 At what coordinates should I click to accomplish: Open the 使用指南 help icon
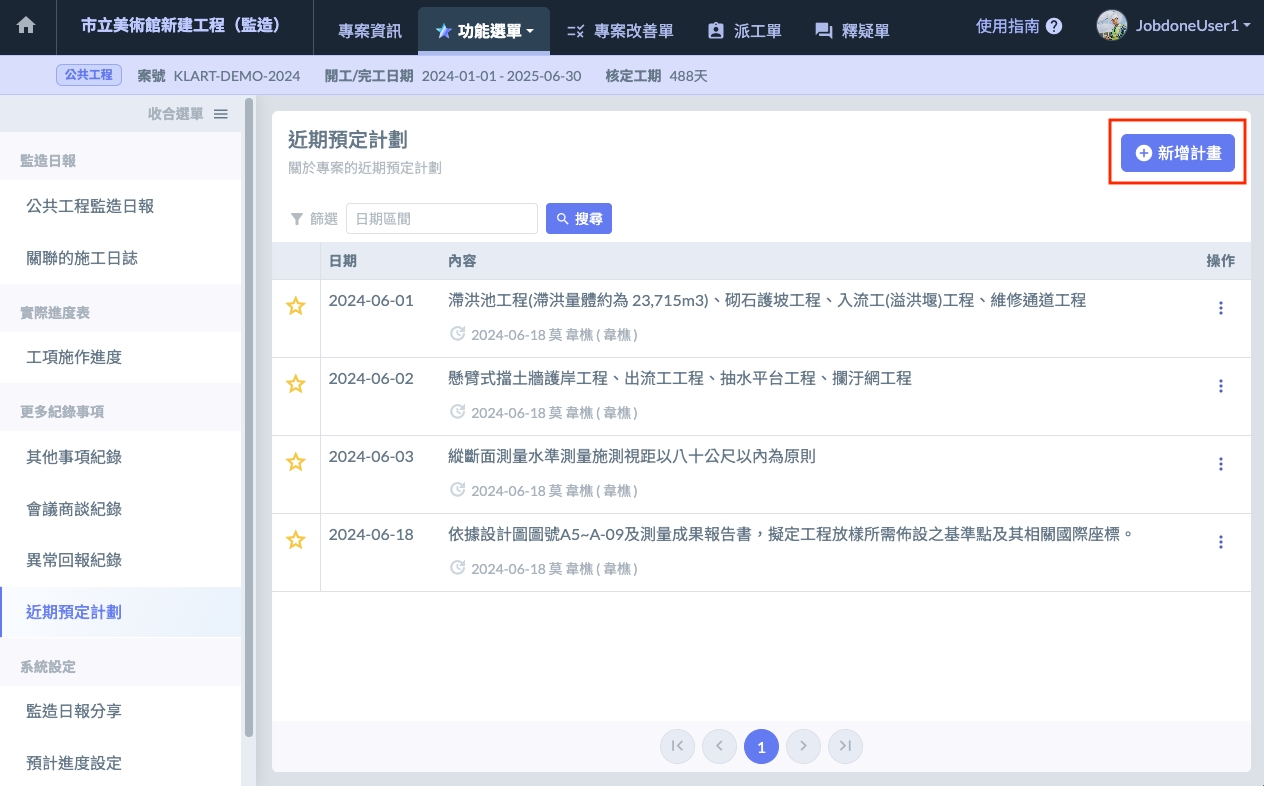(1054, 27)
